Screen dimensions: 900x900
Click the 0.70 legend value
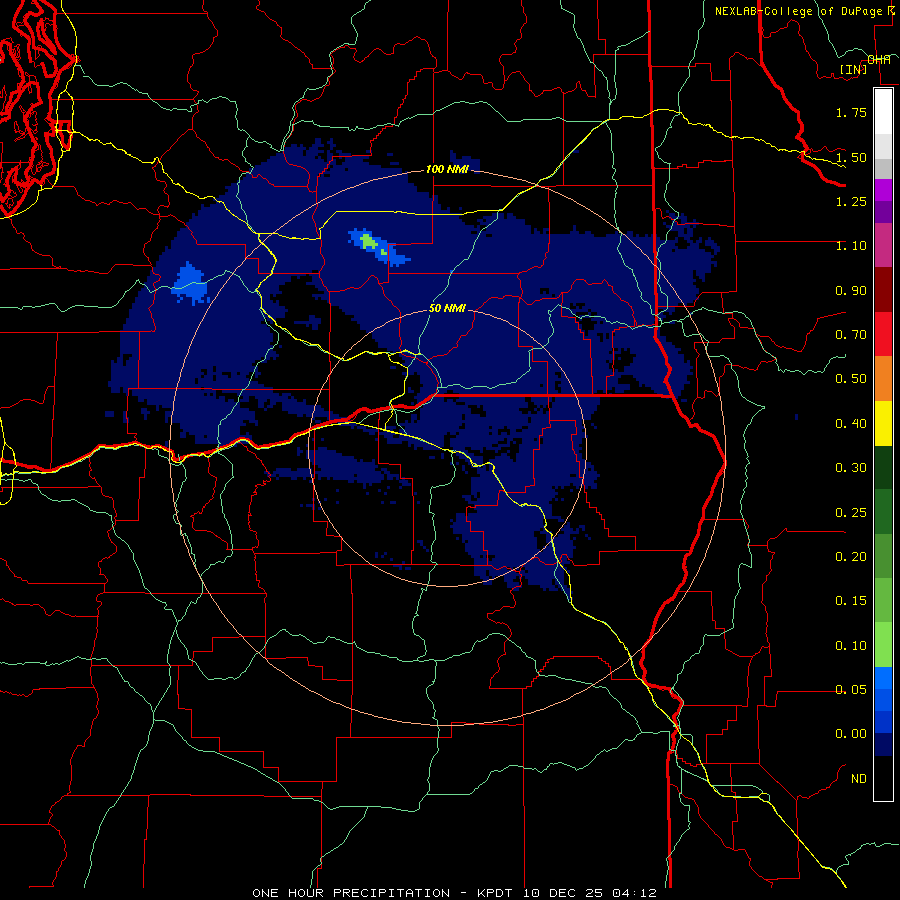(851, 335)
